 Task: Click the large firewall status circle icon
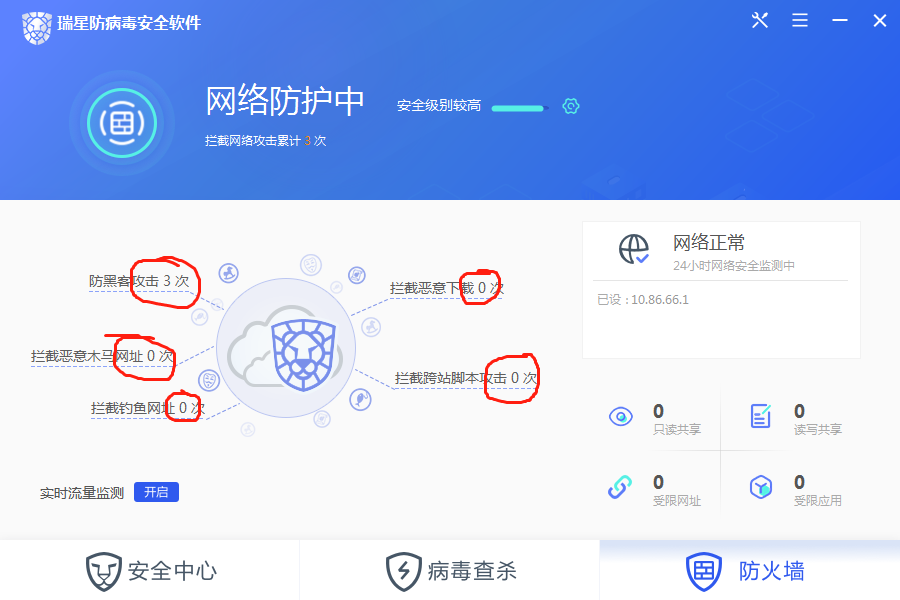click(x=122, y=123)
